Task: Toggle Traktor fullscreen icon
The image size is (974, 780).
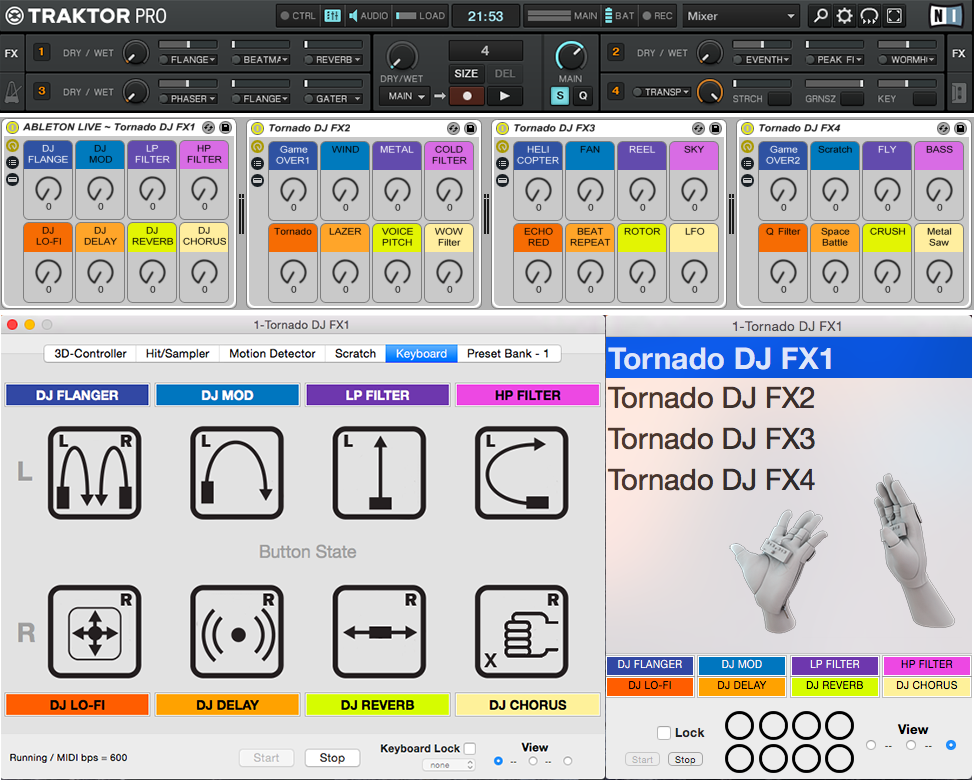Action: point(894,16)
